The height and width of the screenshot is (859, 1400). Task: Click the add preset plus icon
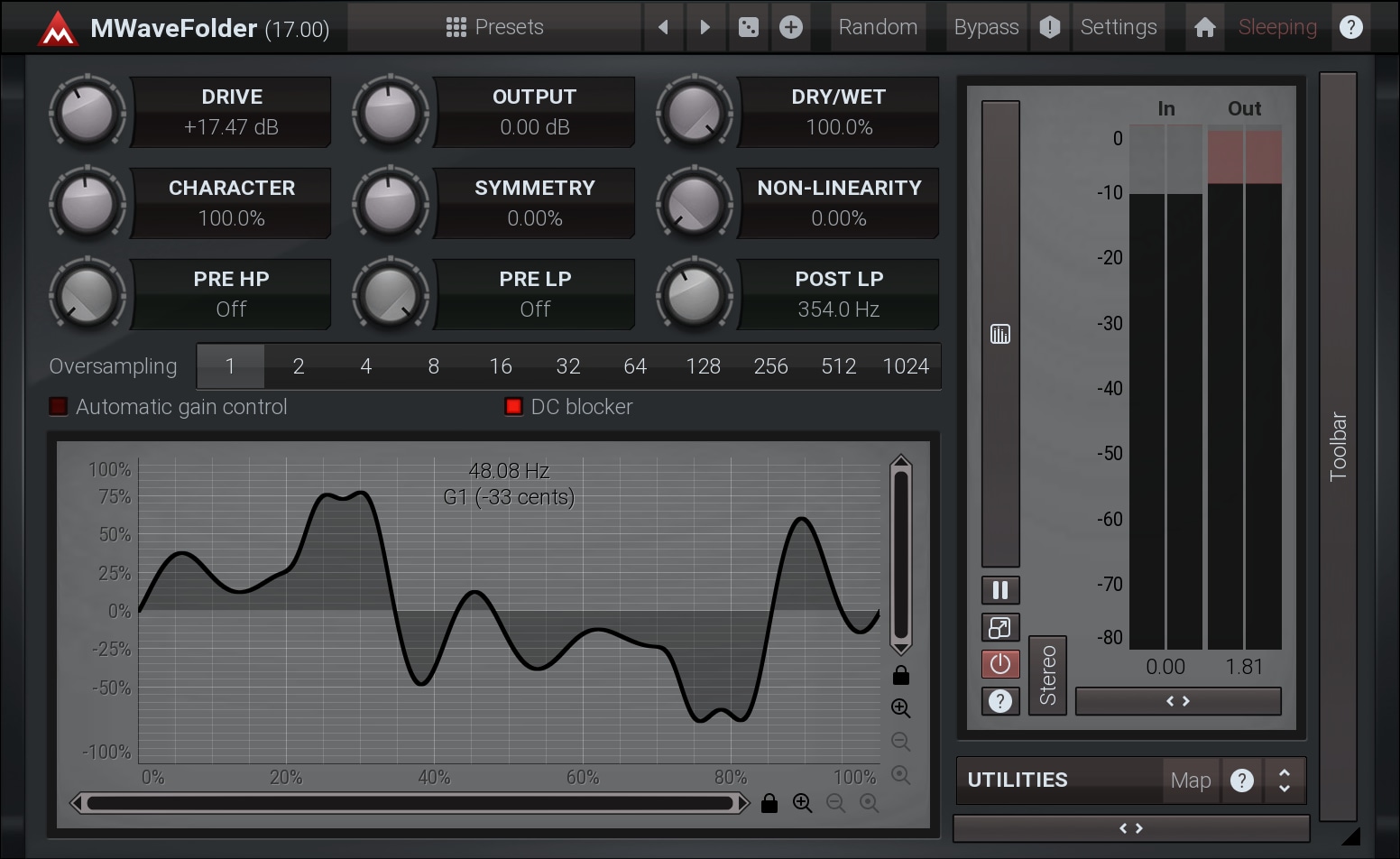click(791, 27)
